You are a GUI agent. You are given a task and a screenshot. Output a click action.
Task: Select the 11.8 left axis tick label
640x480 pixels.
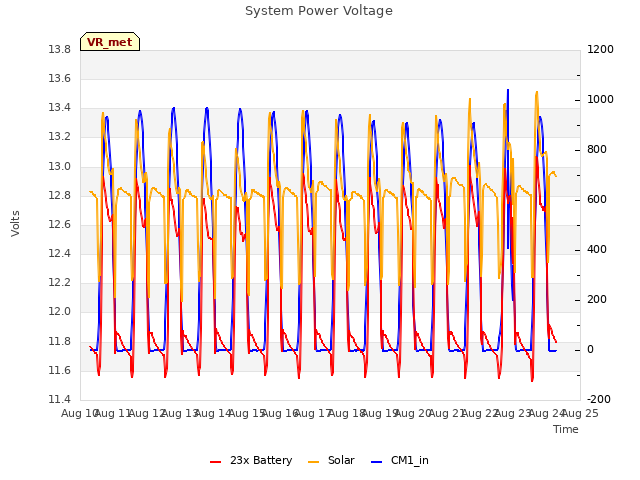60,341
